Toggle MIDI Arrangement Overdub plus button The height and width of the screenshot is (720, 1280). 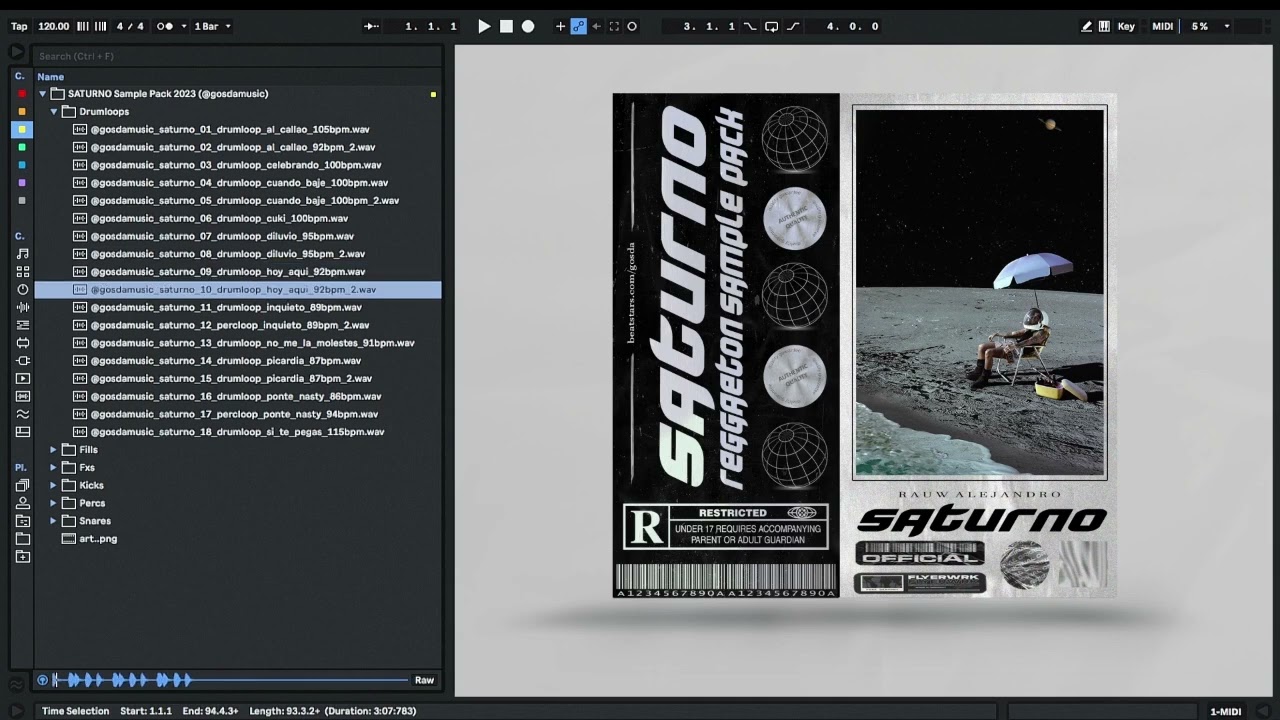point(560,27)
